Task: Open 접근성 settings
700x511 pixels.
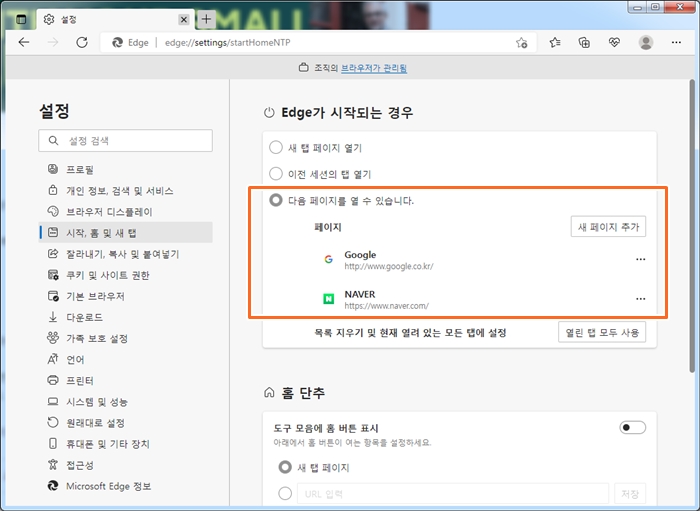Action: point(125,465)
